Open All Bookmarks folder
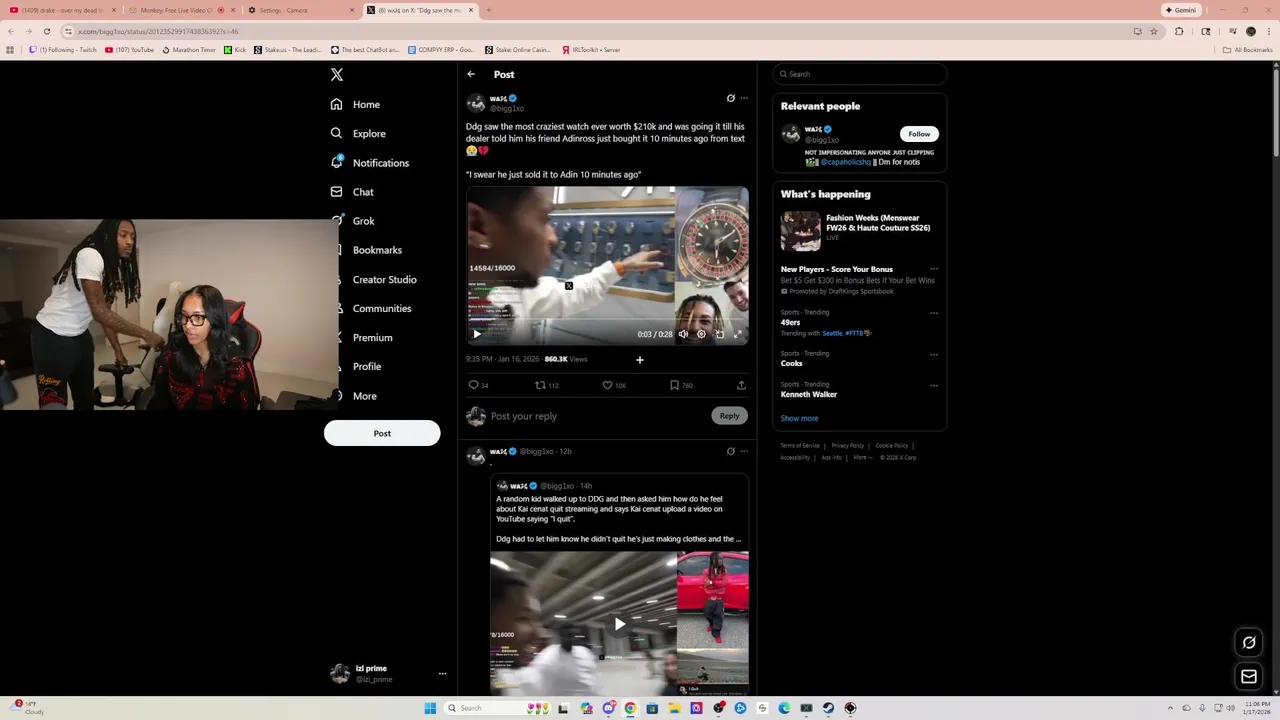 1248,49
